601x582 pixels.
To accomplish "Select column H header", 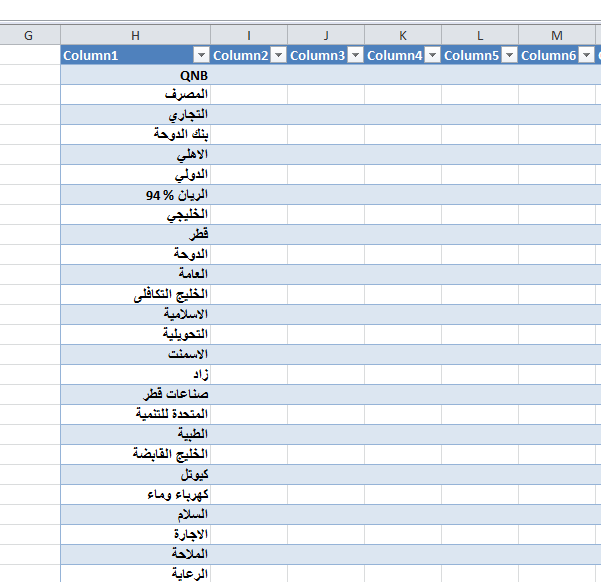I will click(x=135, y=35).
